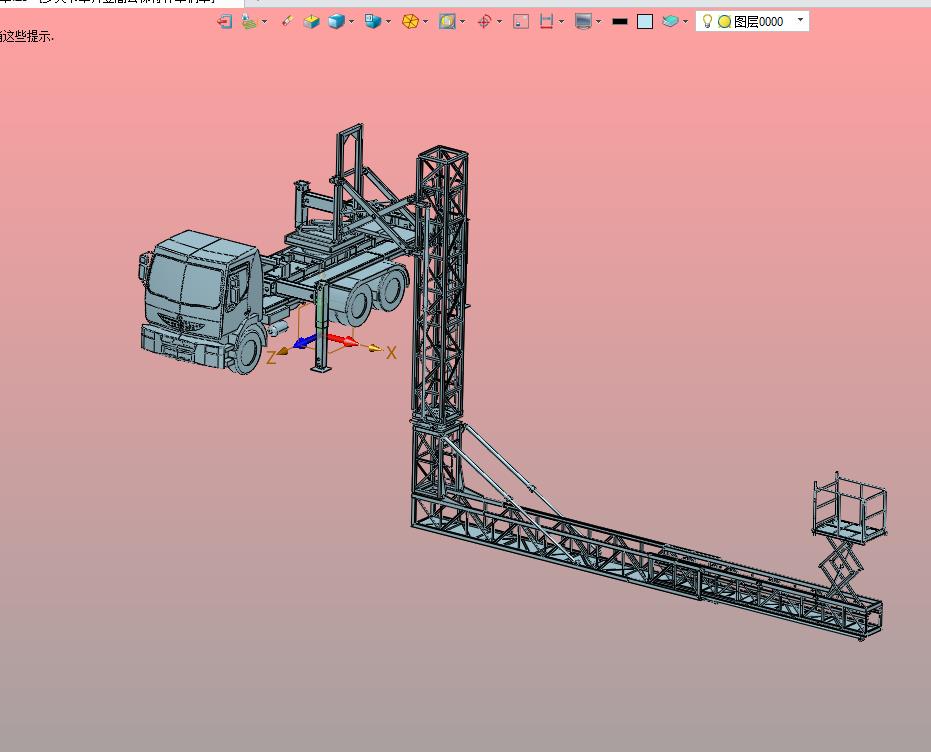Toggle the yellow circle layer status
Screen dimensions: 931x752
pyautogui.click(x=724, y=21)
